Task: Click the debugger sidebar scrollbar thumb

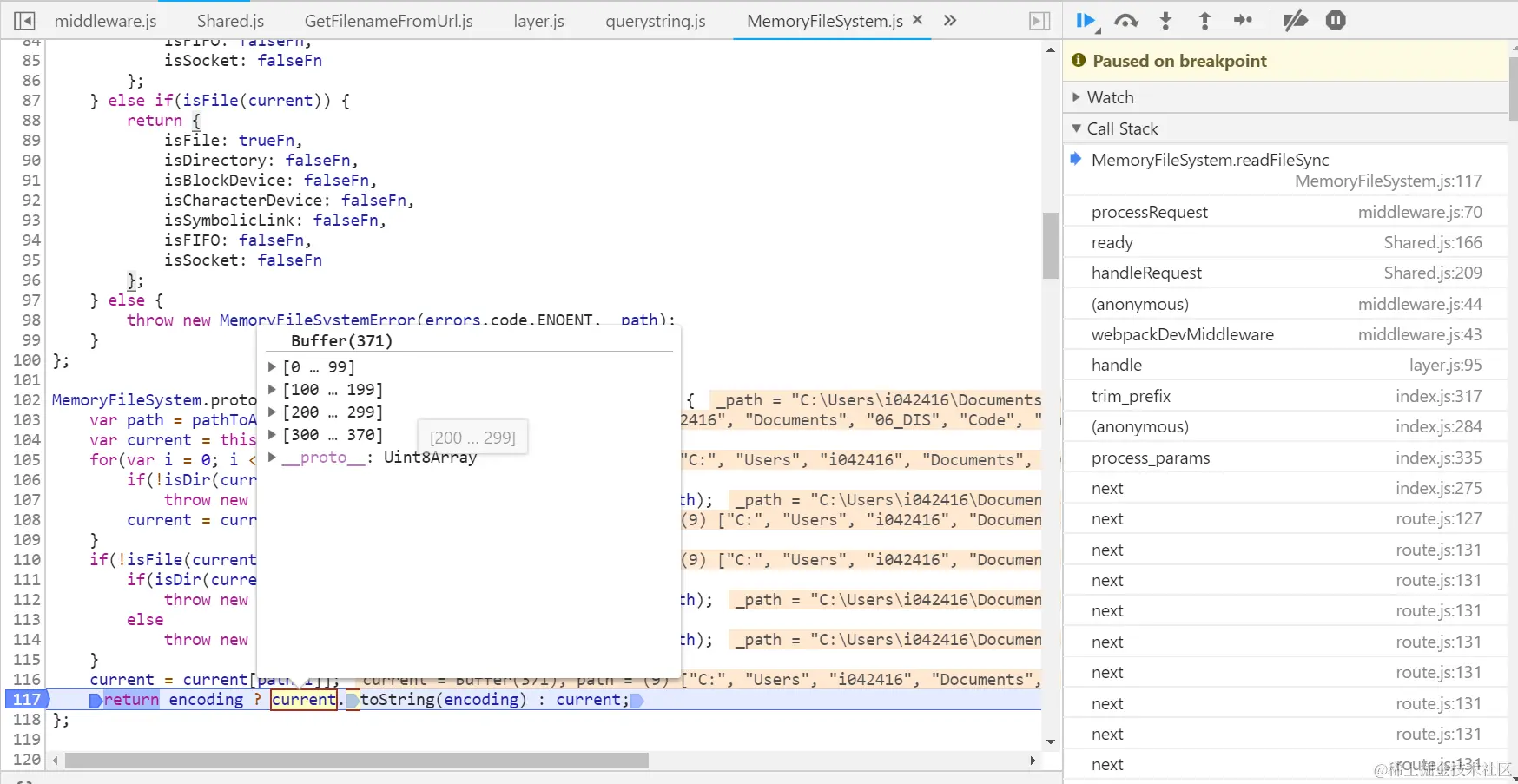Action: click(x=1513, y=89)
